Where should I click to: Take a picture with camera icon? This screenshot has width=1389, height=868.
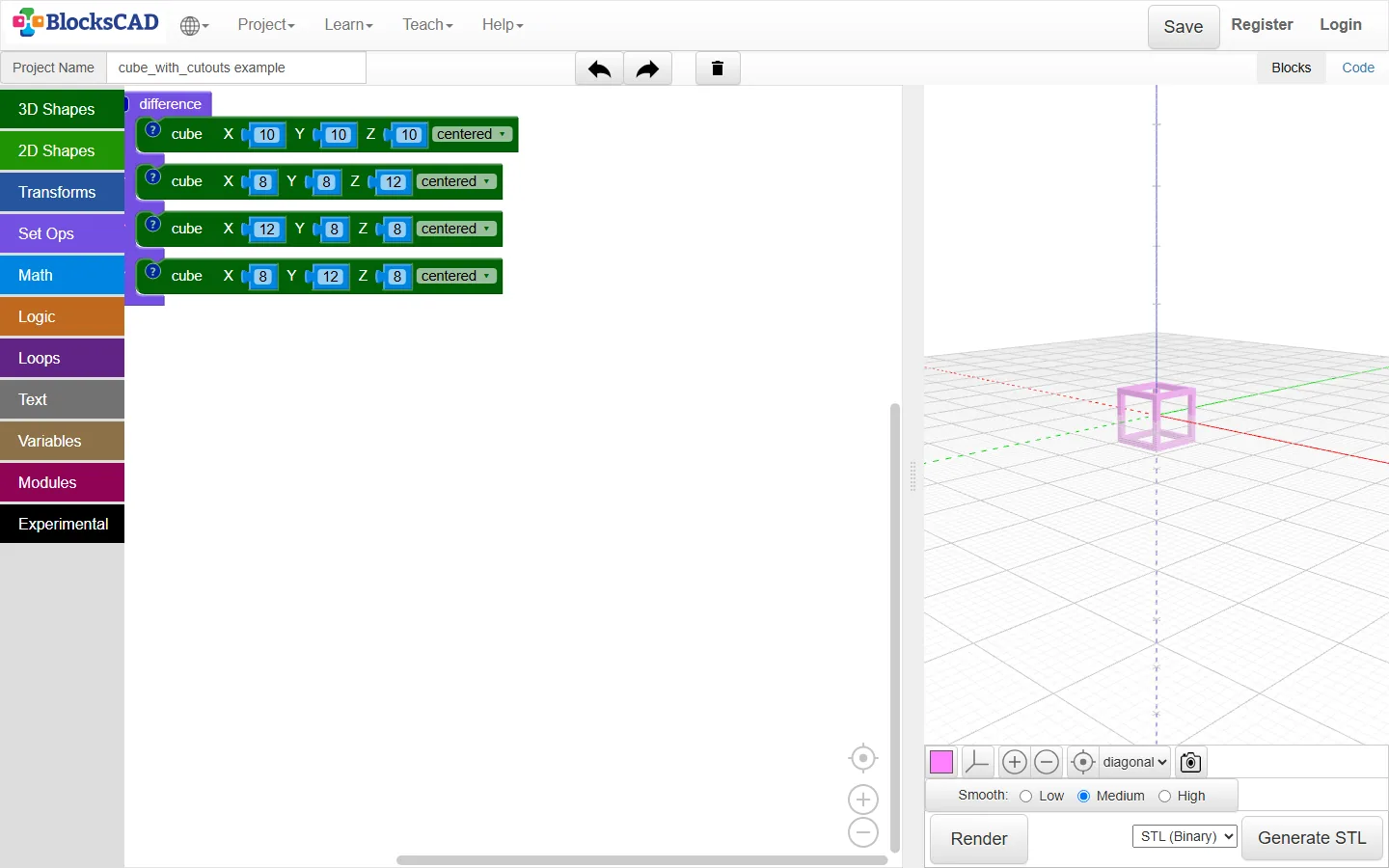[x=1191, y=762]
